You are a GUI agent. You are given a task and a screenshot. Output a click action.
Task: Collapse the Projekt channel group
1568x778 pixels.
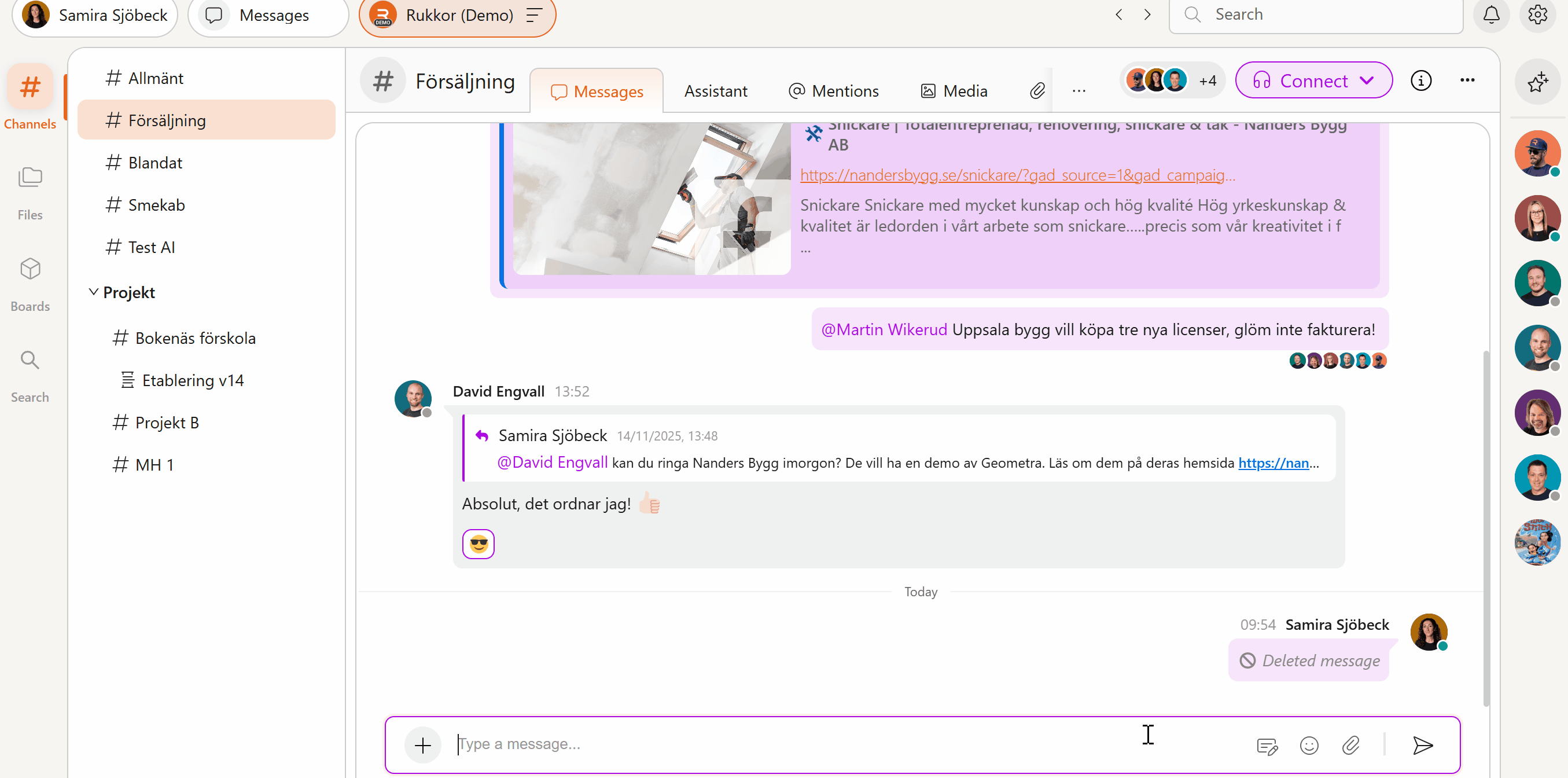(94, 292)
